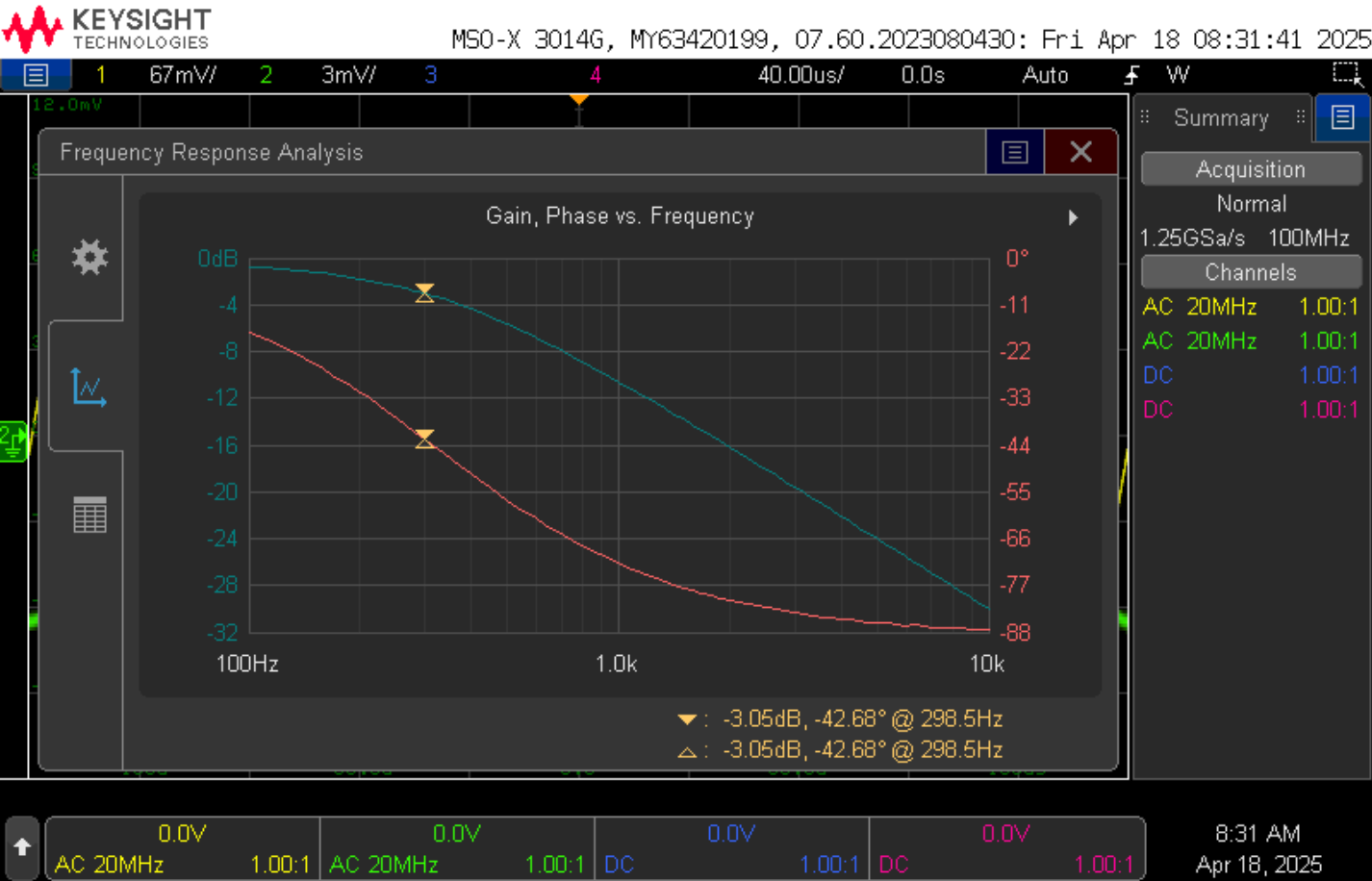This screenshot has width=1372, height=881.
Task: Open Auto trigger mode setting
Action: (x=1045, y=75)
